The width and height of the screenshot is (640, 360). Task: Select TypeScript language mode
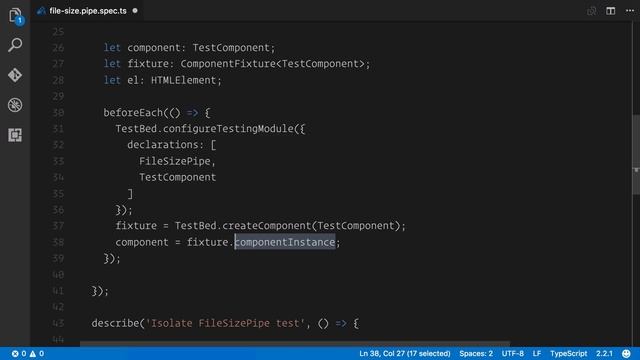[x=569, y=353]
